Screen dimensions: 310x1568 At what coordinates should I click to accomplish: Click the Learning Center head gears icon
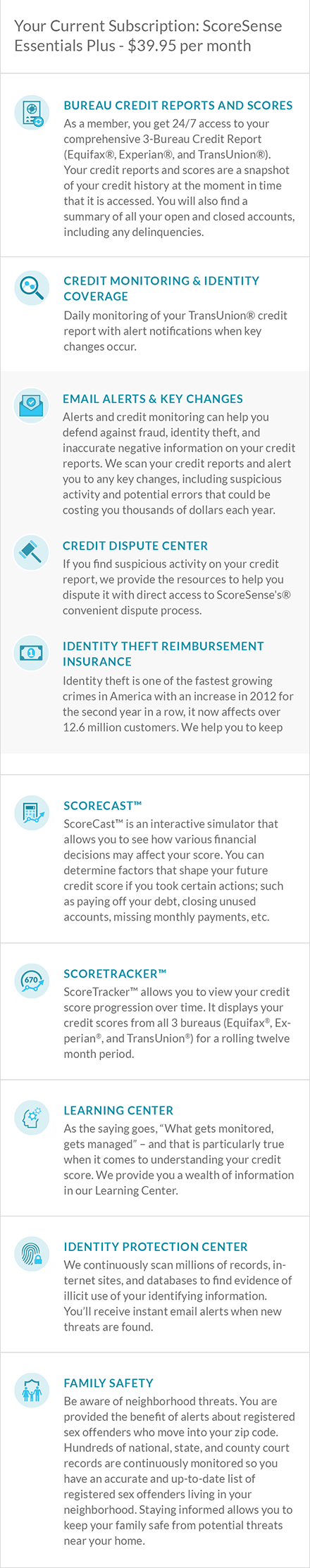(32, 1117)
